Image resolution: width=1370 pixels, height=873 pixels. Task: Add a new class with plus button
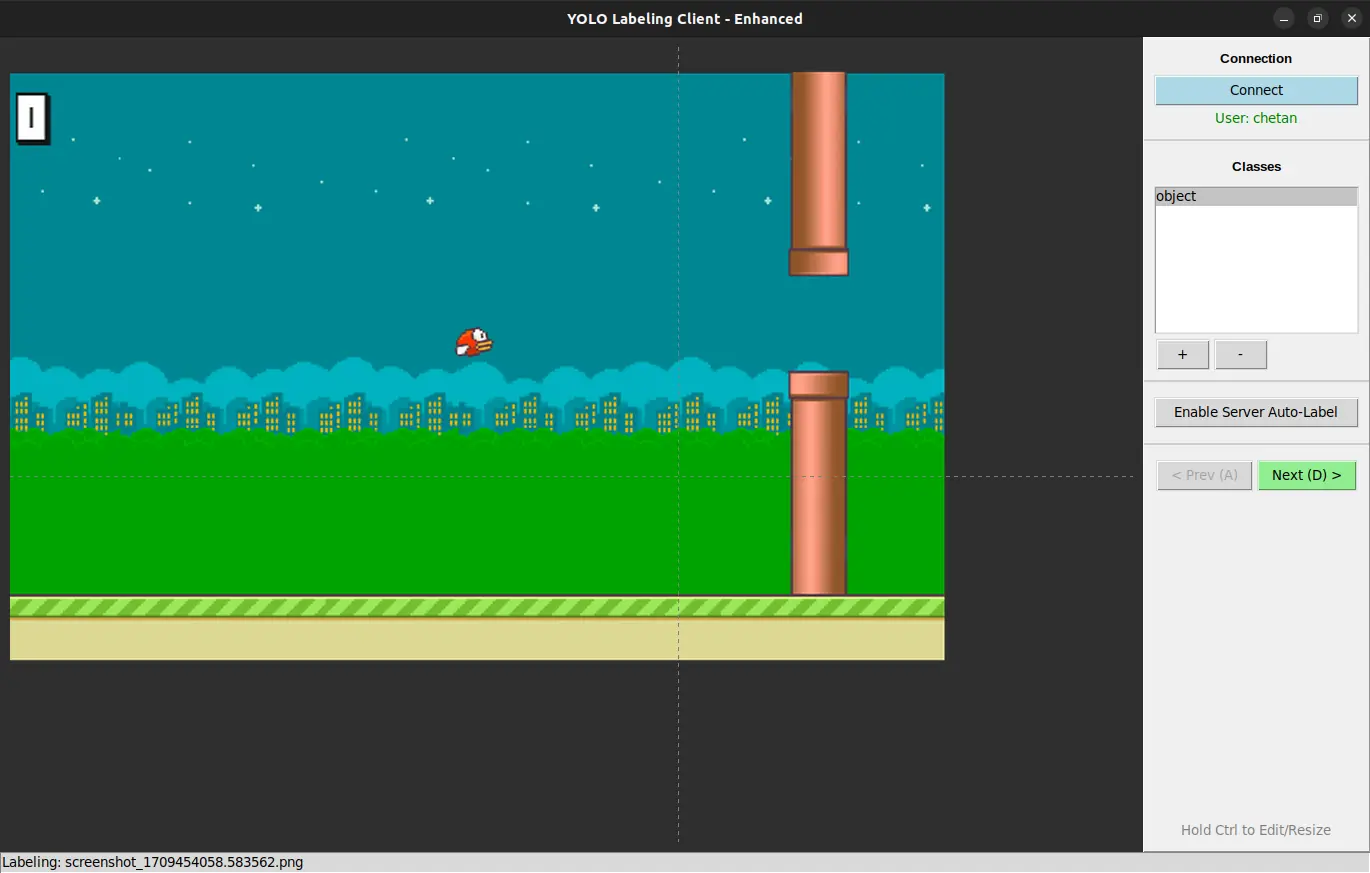click(x=1183, y=355)
